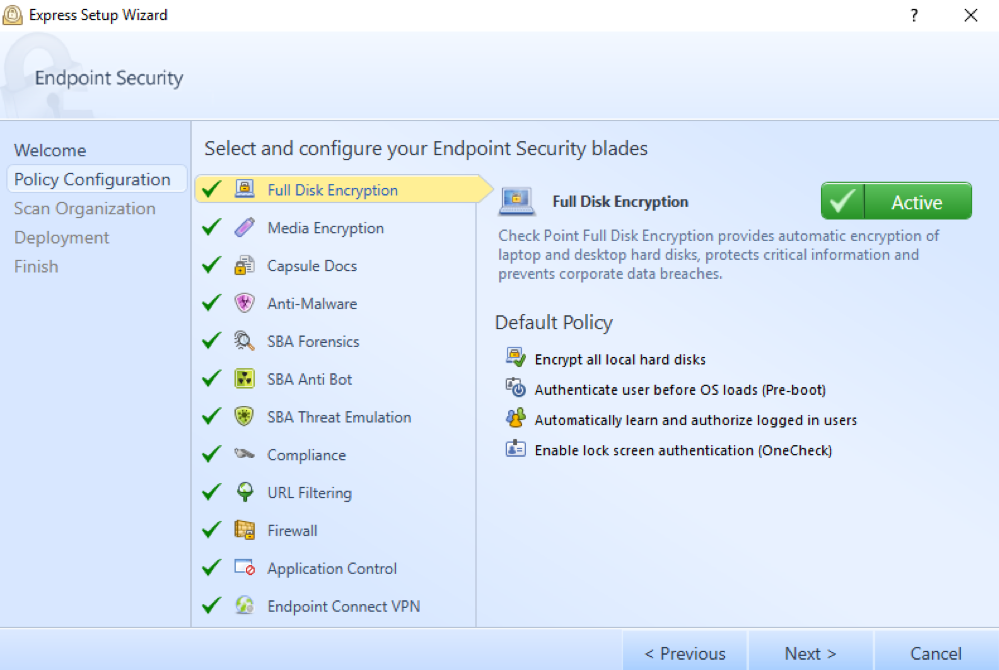Click 'Encrypt all local hard disks' text
The width and height of the screenshot is (999, 670).
[x=621, y=359]
